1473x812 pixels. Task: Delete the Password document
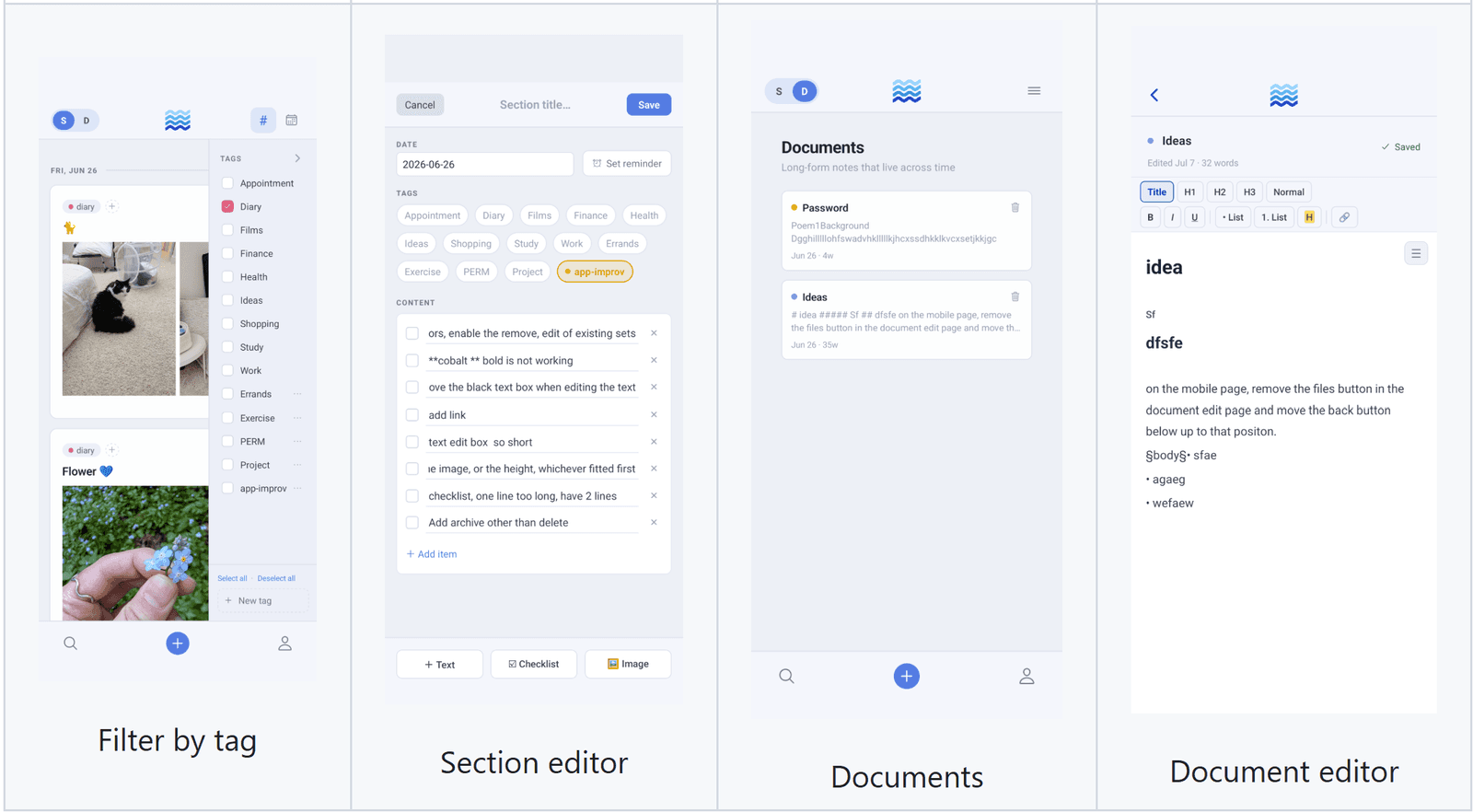tap(1015, 208)
